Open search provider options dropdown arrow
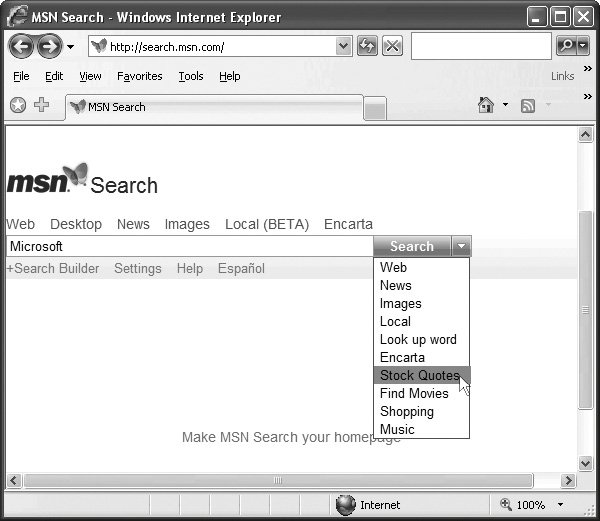Screen dimensions: 600x521 (x=583, y=46)
